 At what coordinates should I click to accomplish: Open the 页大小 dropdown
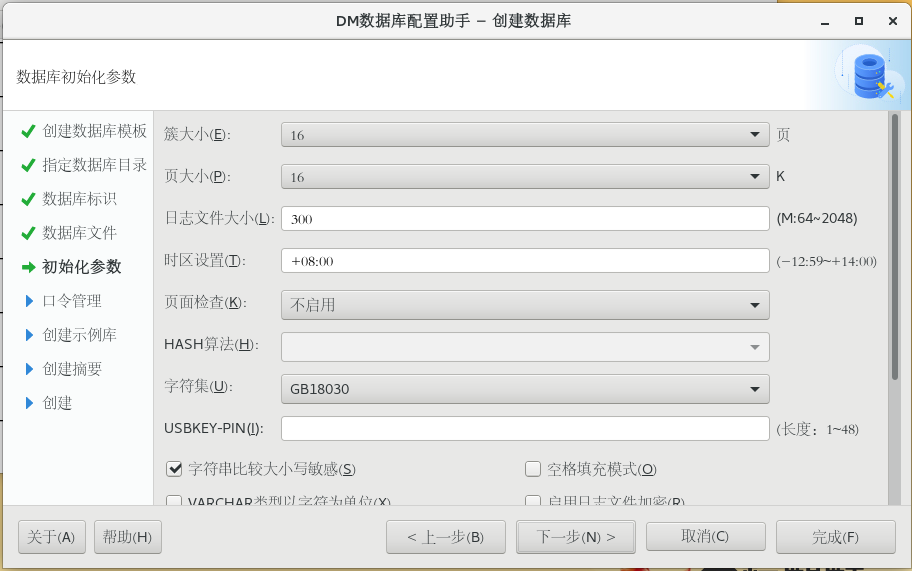(x=525, y=176)
